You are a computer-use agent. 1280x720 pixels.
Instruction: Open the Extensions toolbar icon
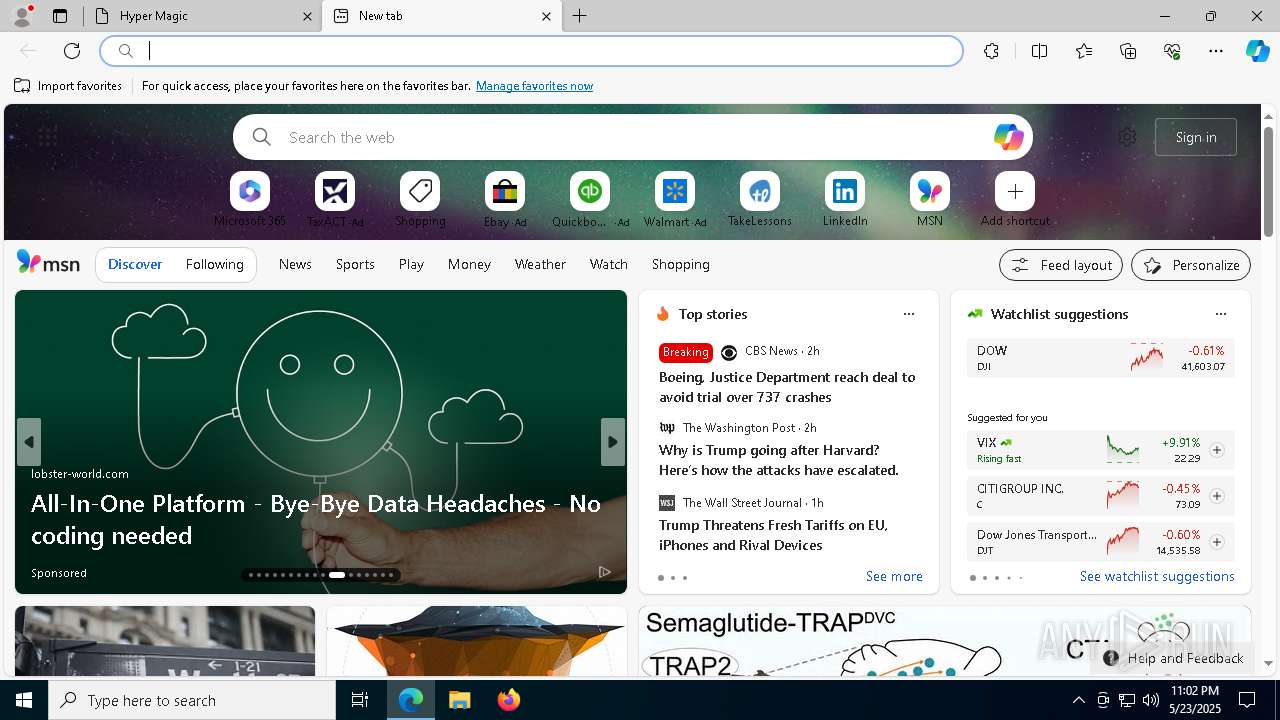991,51
